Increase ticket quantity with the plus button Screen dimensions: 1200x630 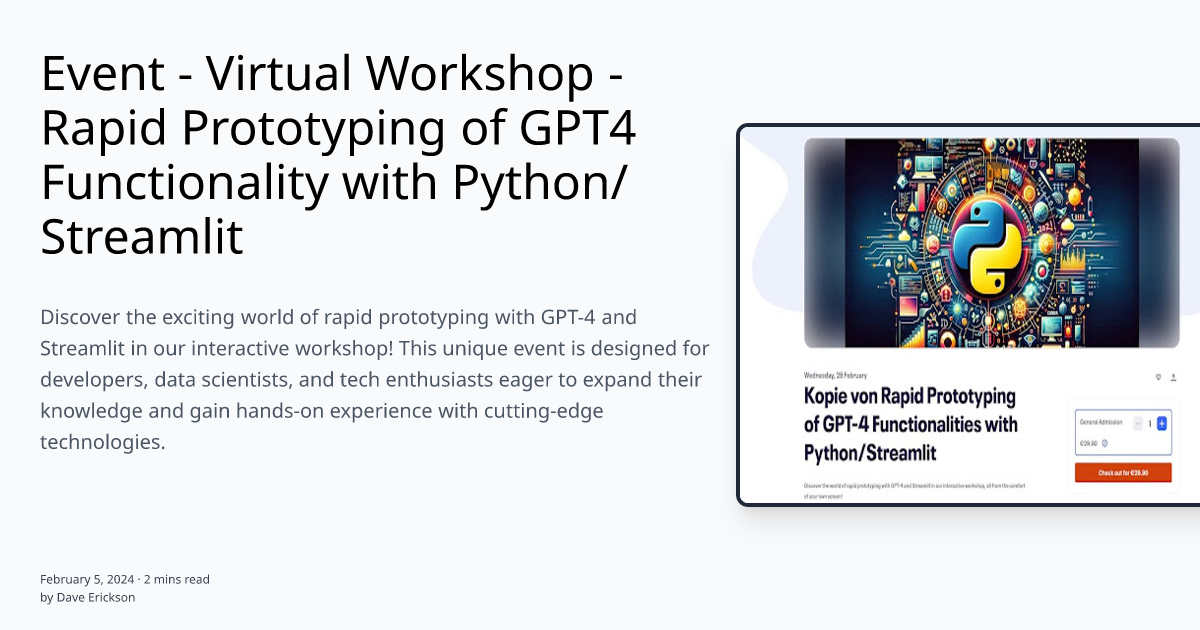[x=1162, y=423]
